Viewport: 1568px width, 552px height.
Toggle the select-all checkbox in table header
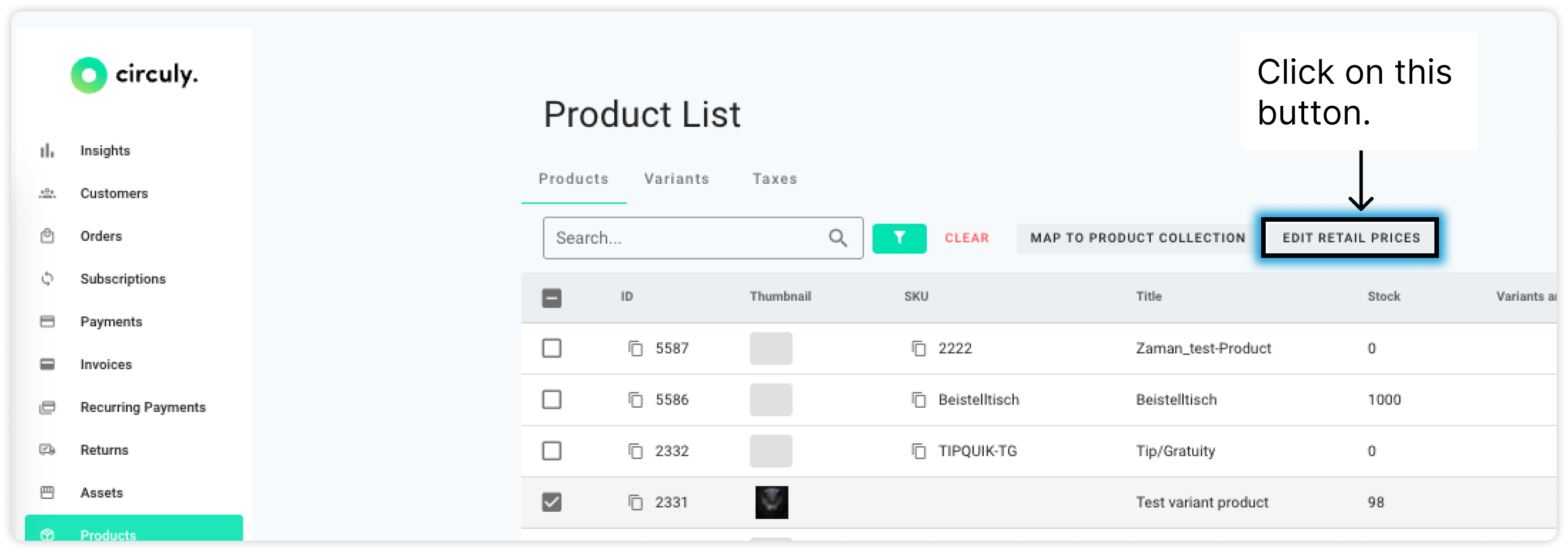point(551,298)
